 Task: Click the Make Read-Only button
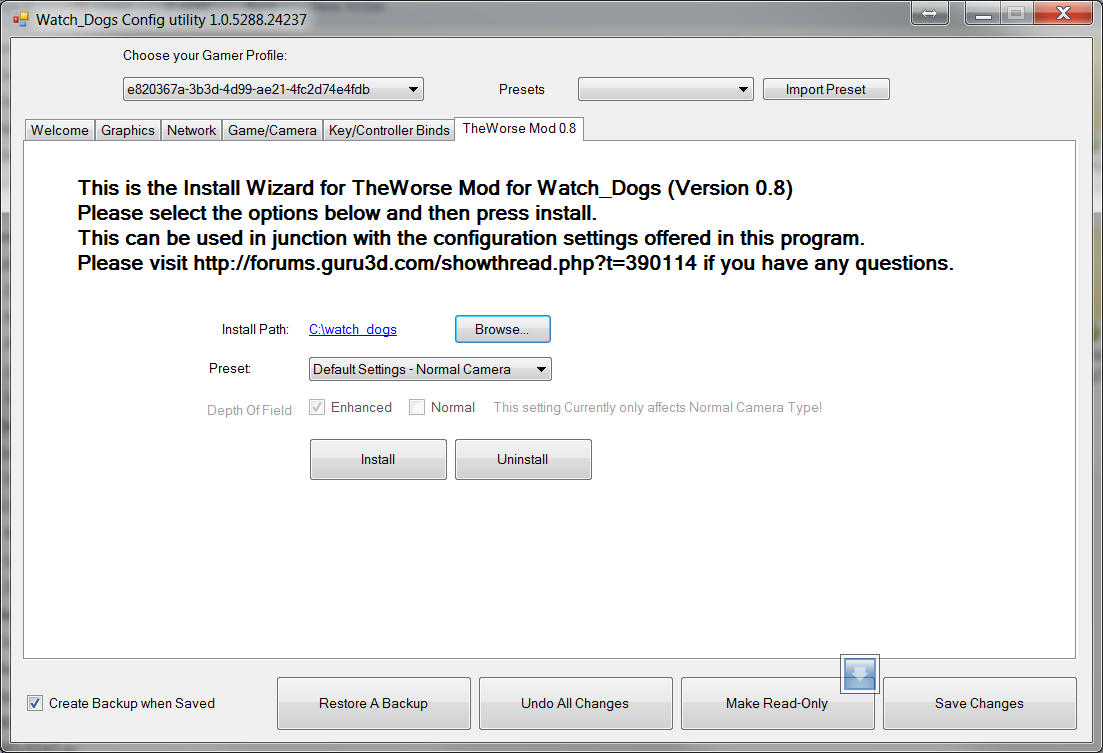tap(777, 703)
